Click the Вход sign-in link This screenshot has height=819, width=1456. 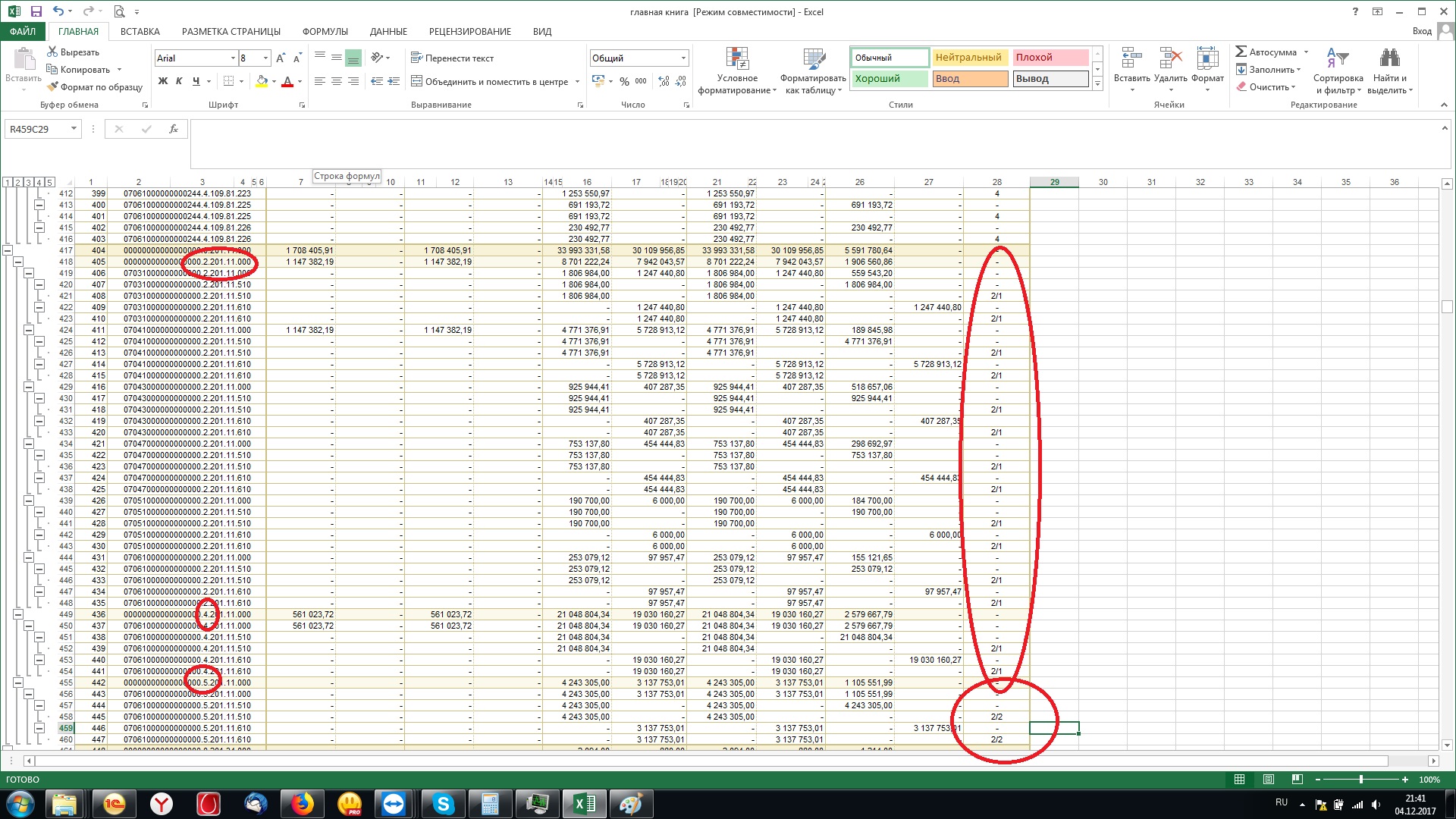click(1421, 31)
